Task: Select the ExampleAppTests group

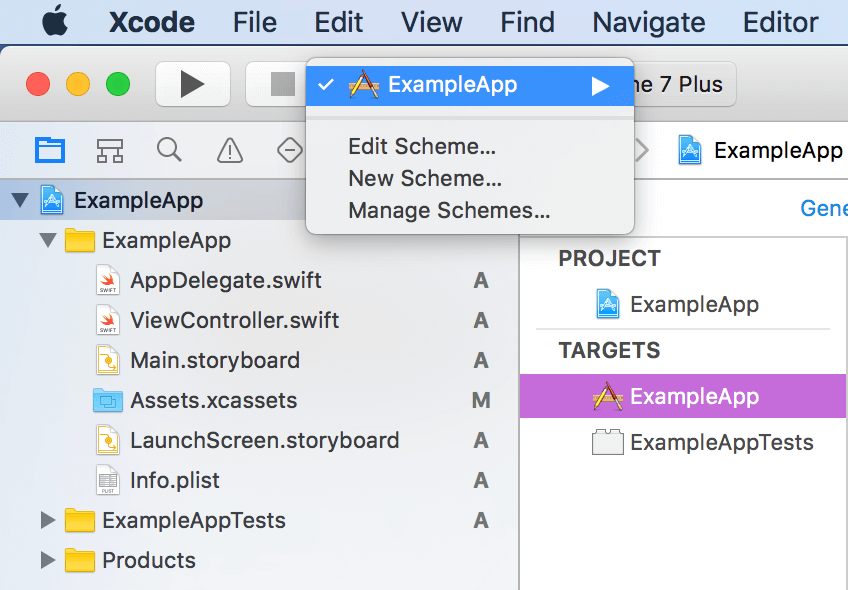Action: click(x=194, y=520)
